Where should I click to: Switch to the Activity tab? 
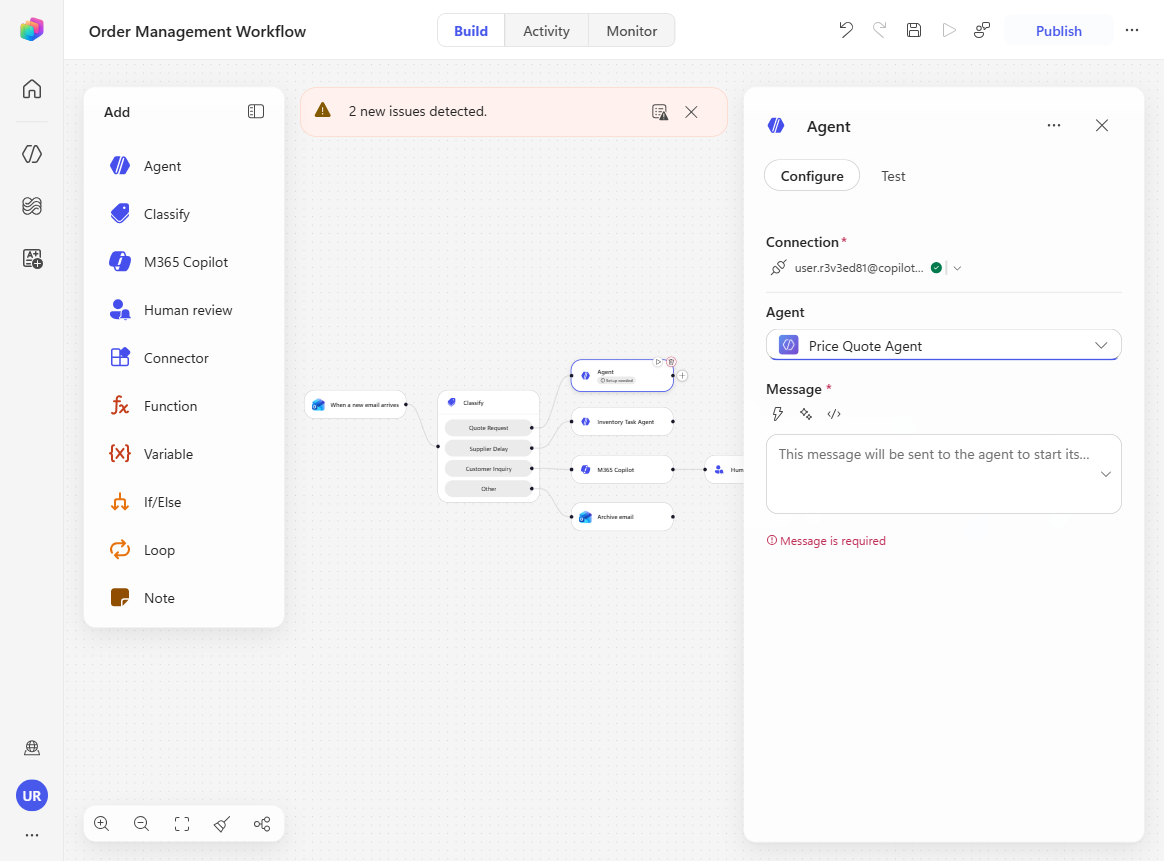(546, 31)
